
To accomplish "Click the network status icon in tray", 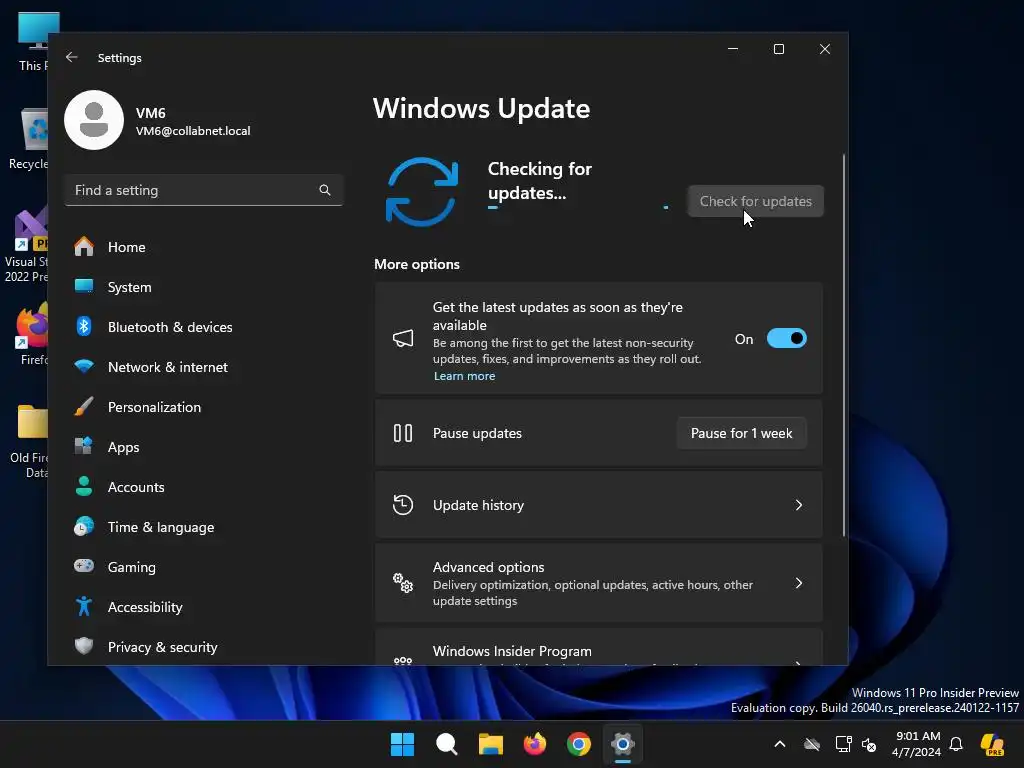I will (x=843, y=744).
